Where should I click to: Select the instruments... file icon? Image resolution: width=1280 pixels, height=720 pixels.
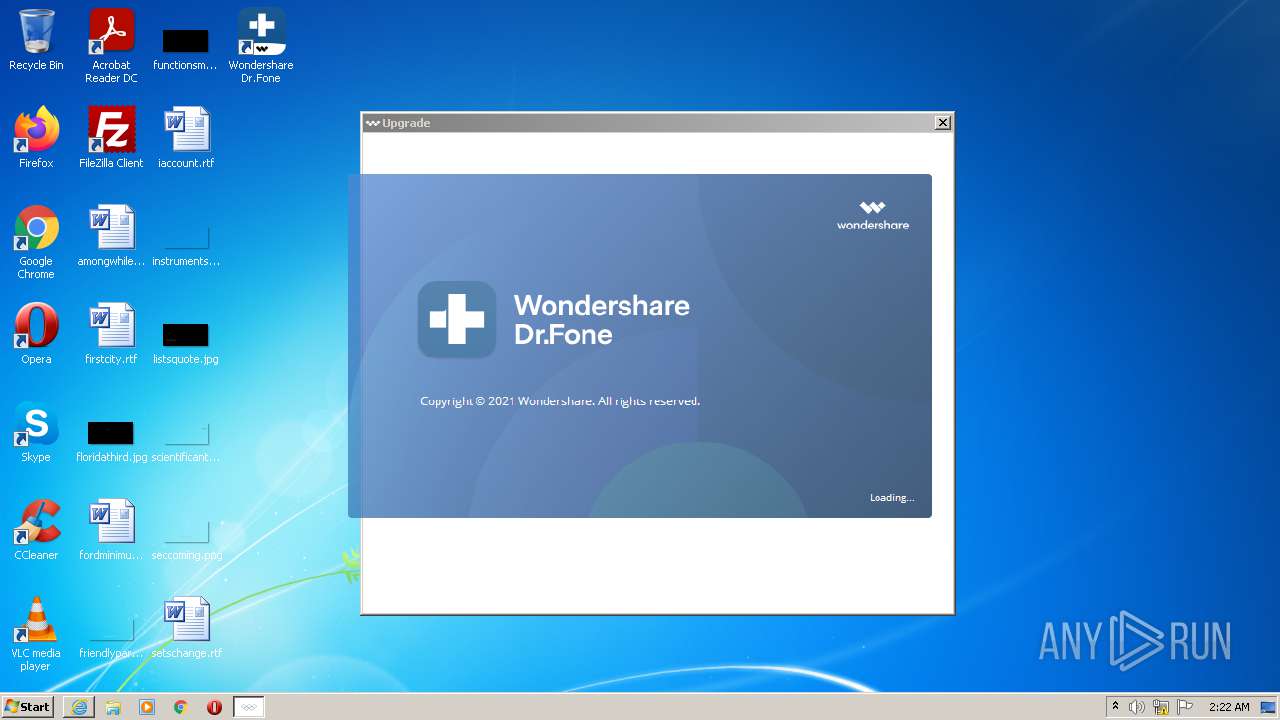click(x=186, y=246)
